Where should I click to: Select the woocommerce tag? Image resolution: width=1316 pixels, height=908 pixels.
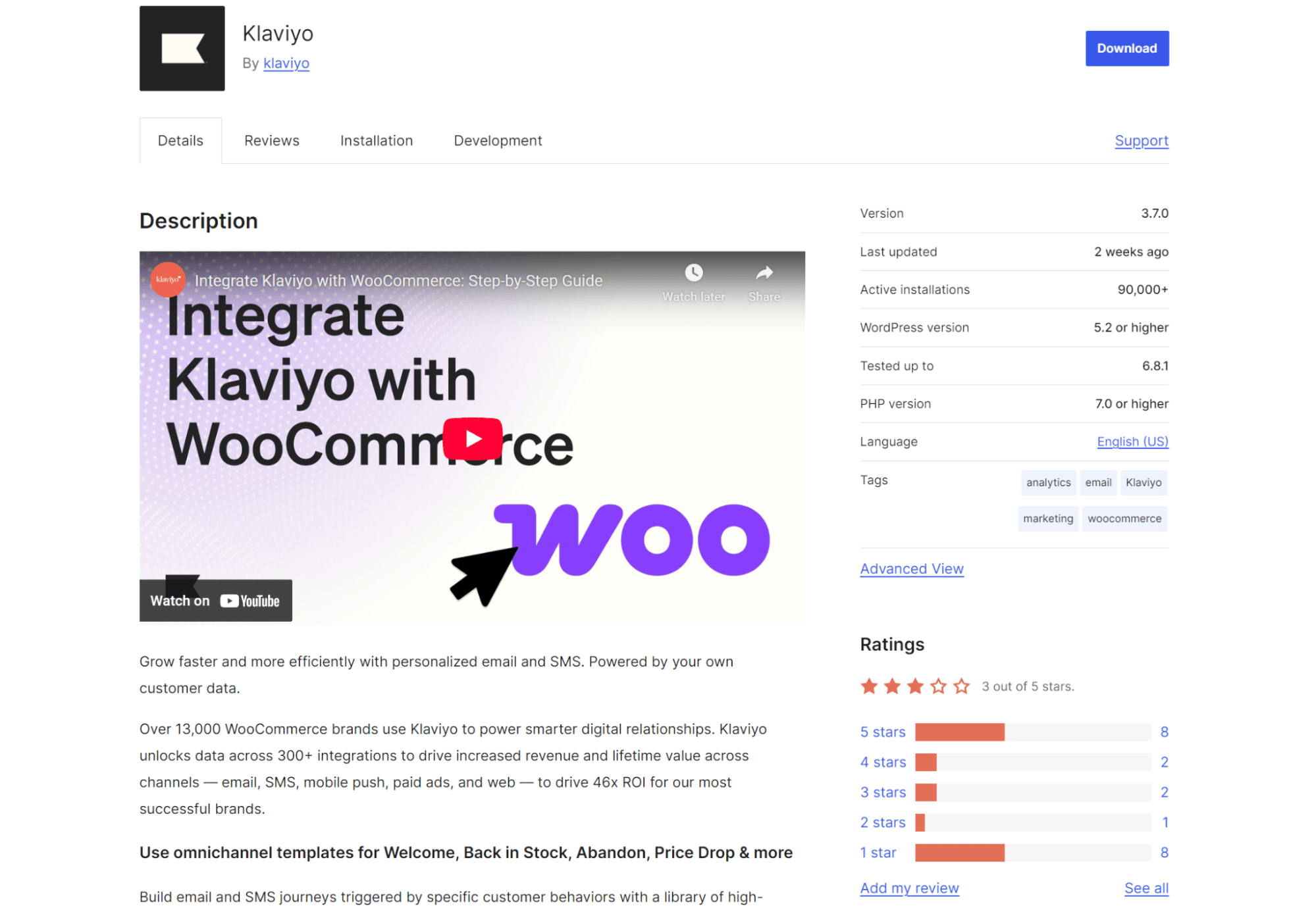1124,518
